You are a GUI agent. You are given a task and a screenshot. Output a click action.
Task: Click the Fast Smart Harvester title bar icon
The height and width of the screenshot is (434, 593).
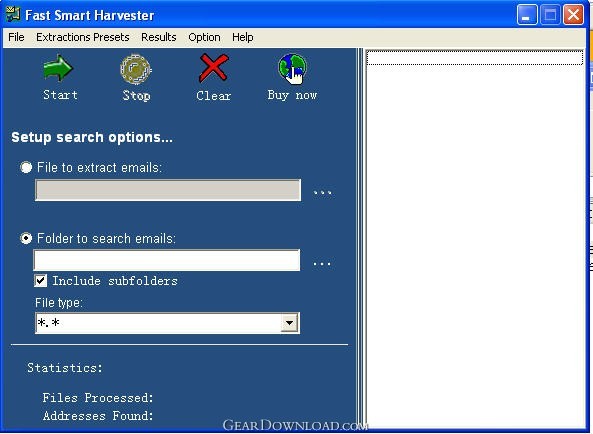[x=13, y=14]
